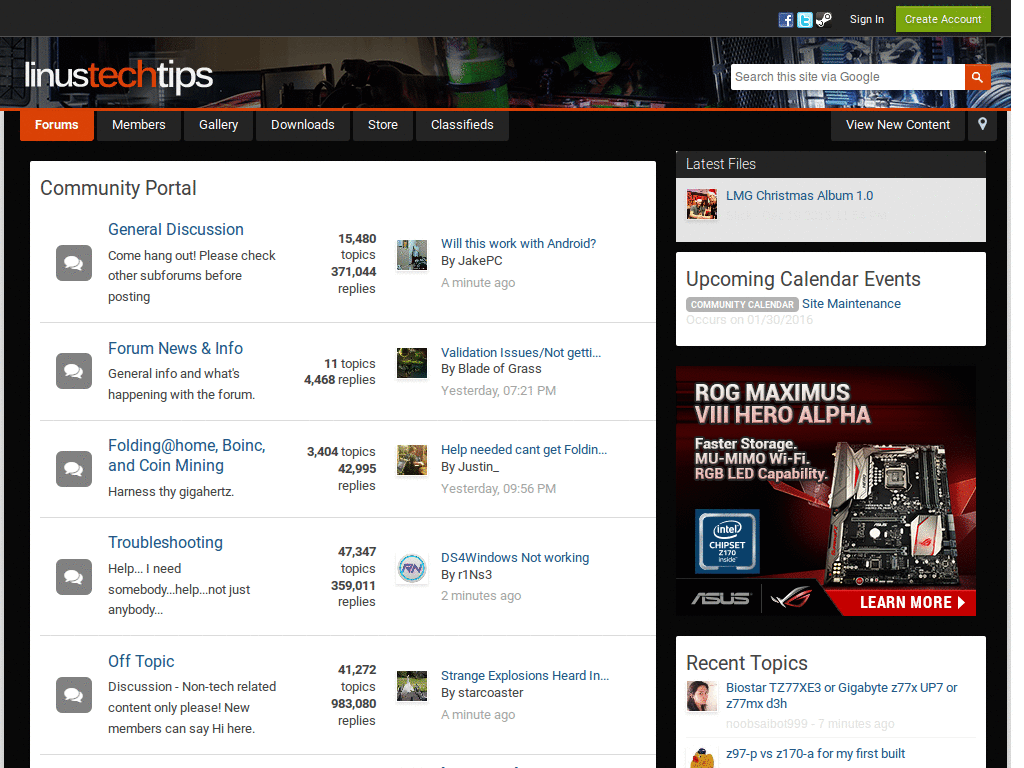Open Folding@home, Boinc, and Coin Mining forum
This screenshot has height=768, width=1024.
[x=187, y=455]
